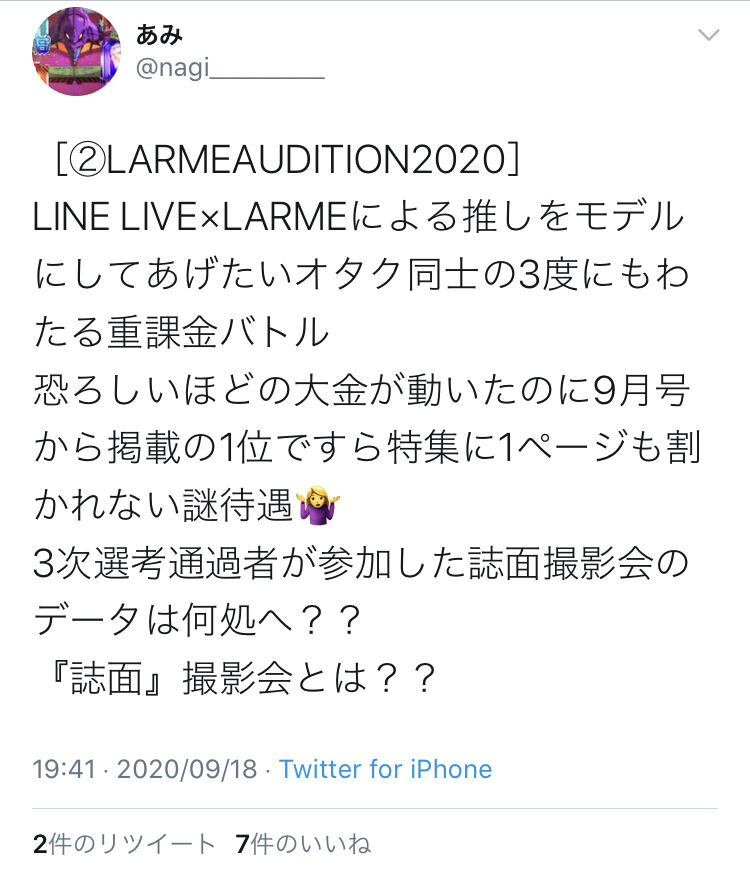Click the 2020/09/18 date
The width and height of the screenshot is (750, 871).
point(187,769)
